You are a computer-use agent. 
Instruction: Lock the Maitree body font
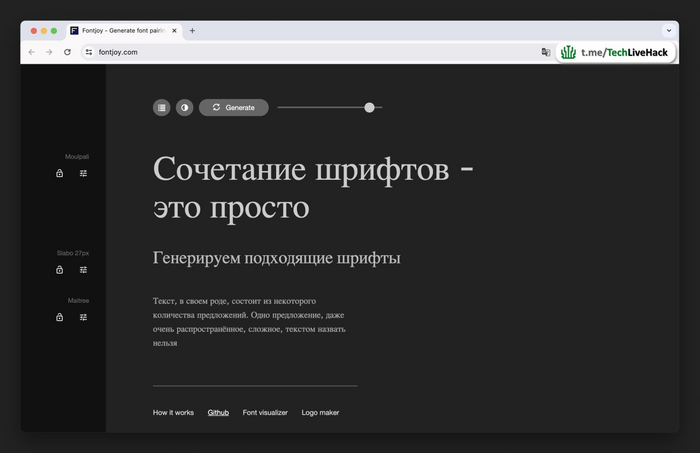pyautogui.click(x=59, y=317)
